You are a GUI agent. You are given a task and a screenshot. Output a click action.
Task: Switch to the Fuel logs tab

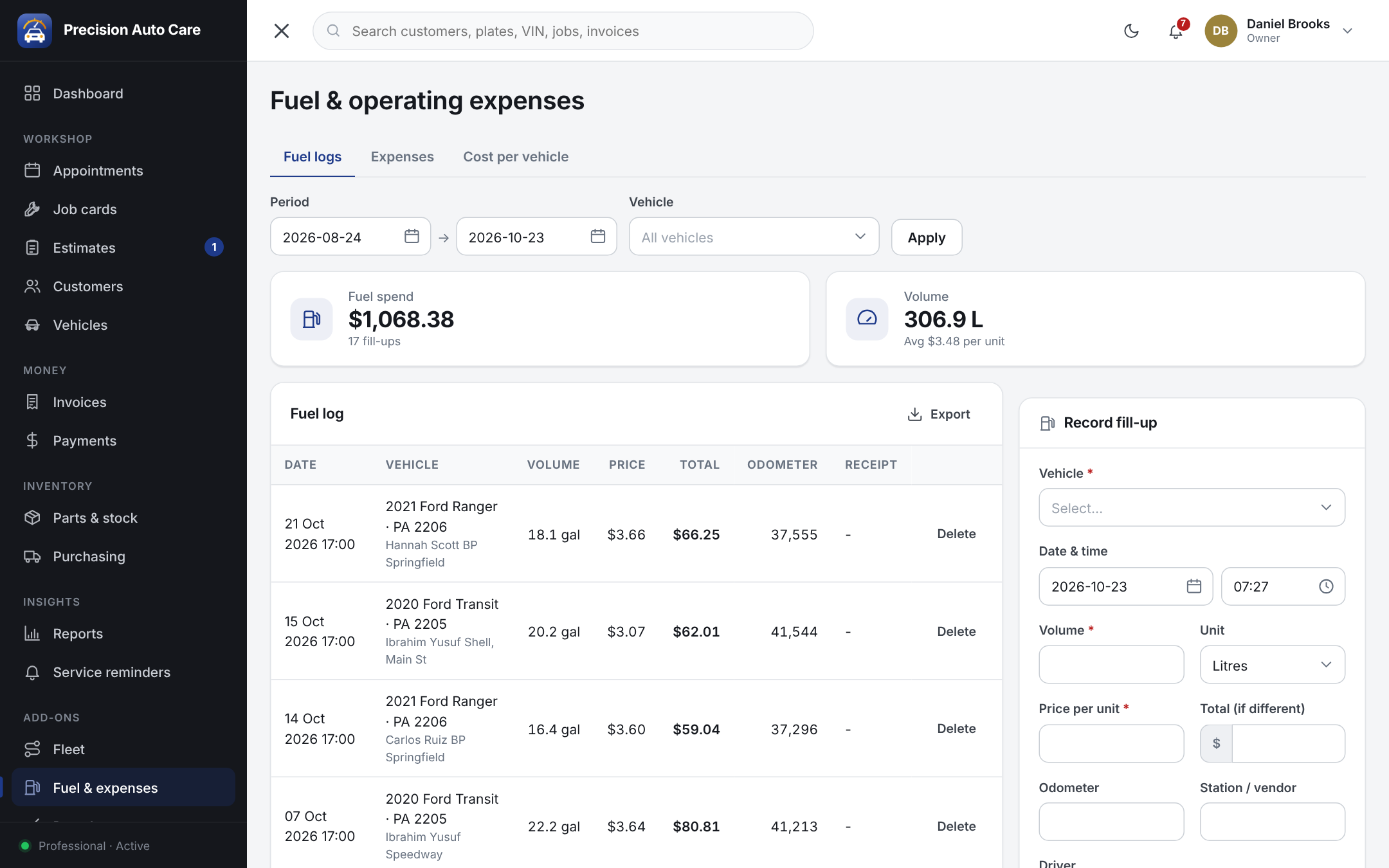(313, 157)
